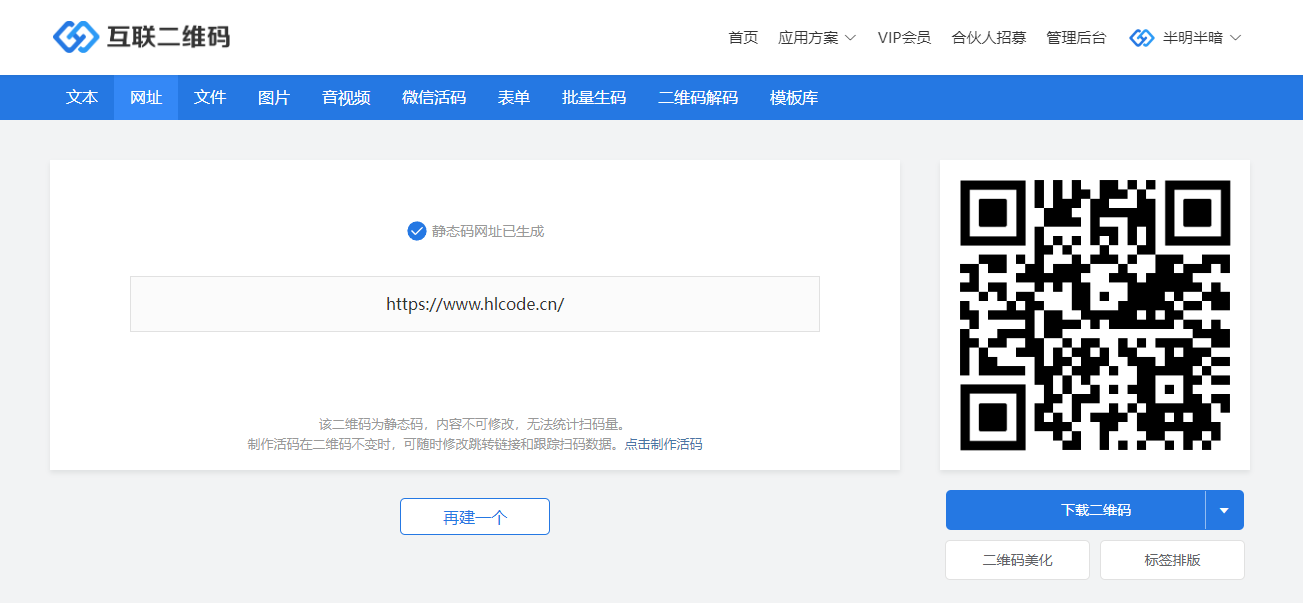Open the 应用方案 dropdown menu
Screen dimensions: 1303x603
pyautogui.click(x=817, y=38)
